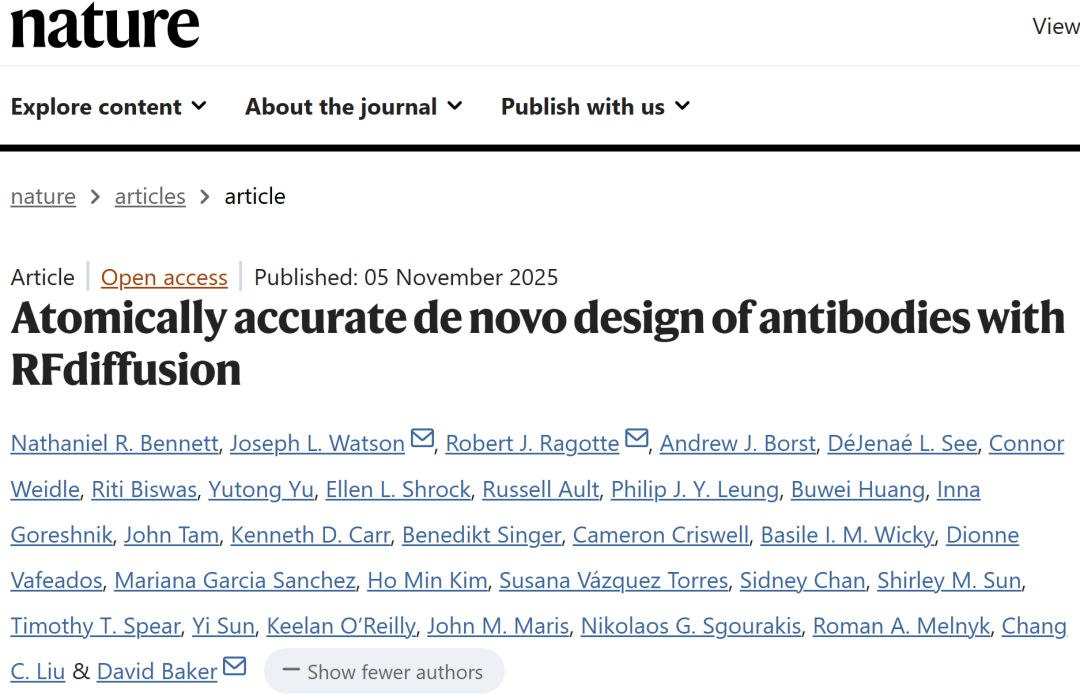Click envelope icon next to David Baker
1080x697 pixels.
coord(234,668)
